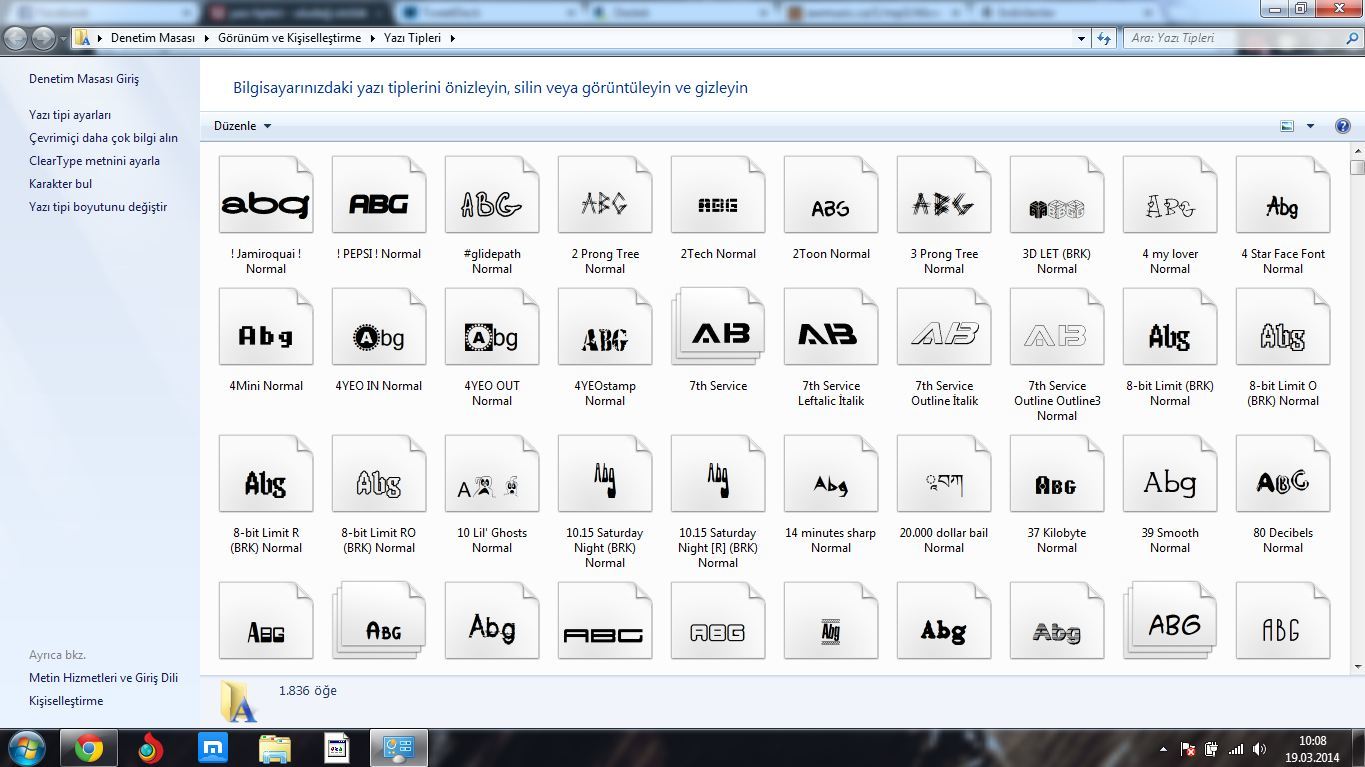Click the volume icon in the system tray
This screenshot has height=767, width=1365.
(1259, 749)
